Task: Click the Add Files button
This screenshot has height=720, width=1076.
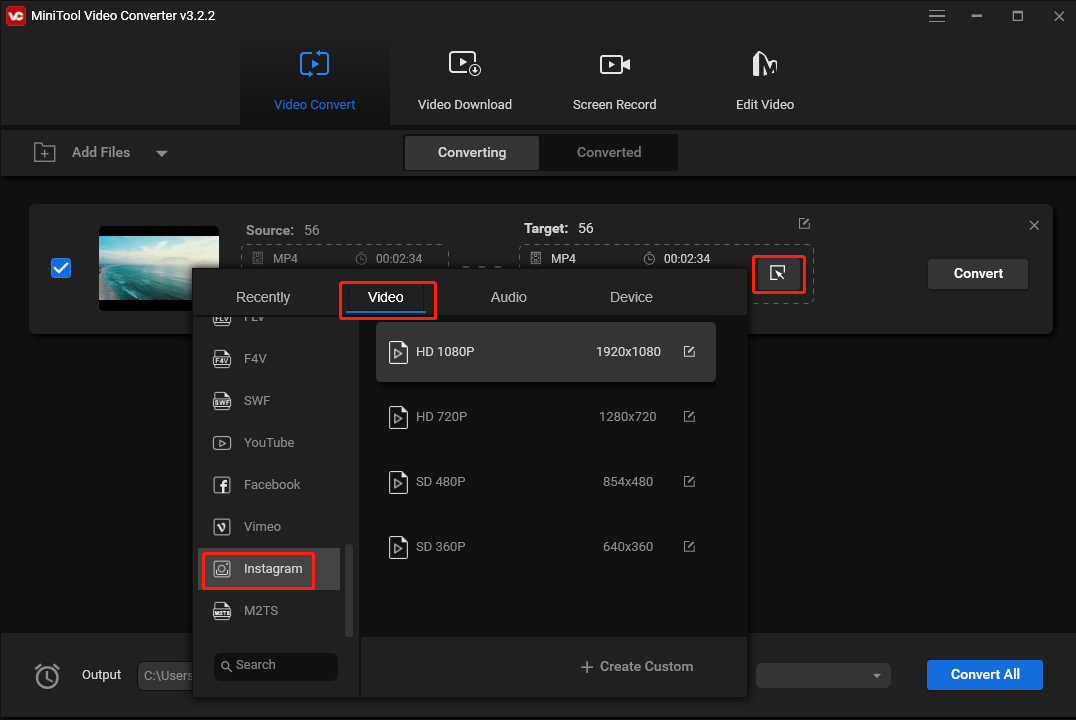Action: click(82, 152)
